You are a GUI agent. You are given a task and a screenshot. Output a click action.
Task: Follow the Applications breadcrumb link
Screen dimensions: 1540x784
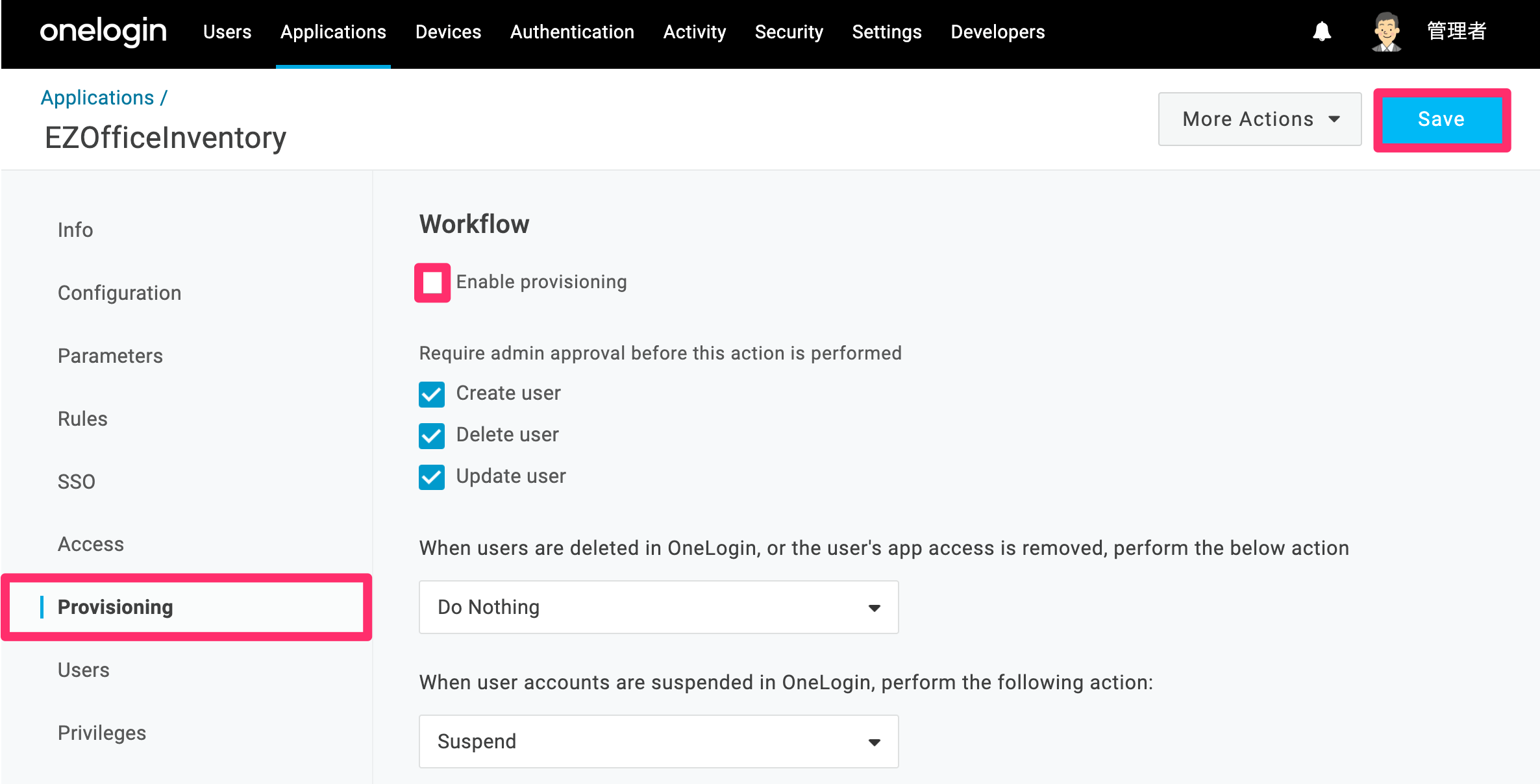(97, 97)
